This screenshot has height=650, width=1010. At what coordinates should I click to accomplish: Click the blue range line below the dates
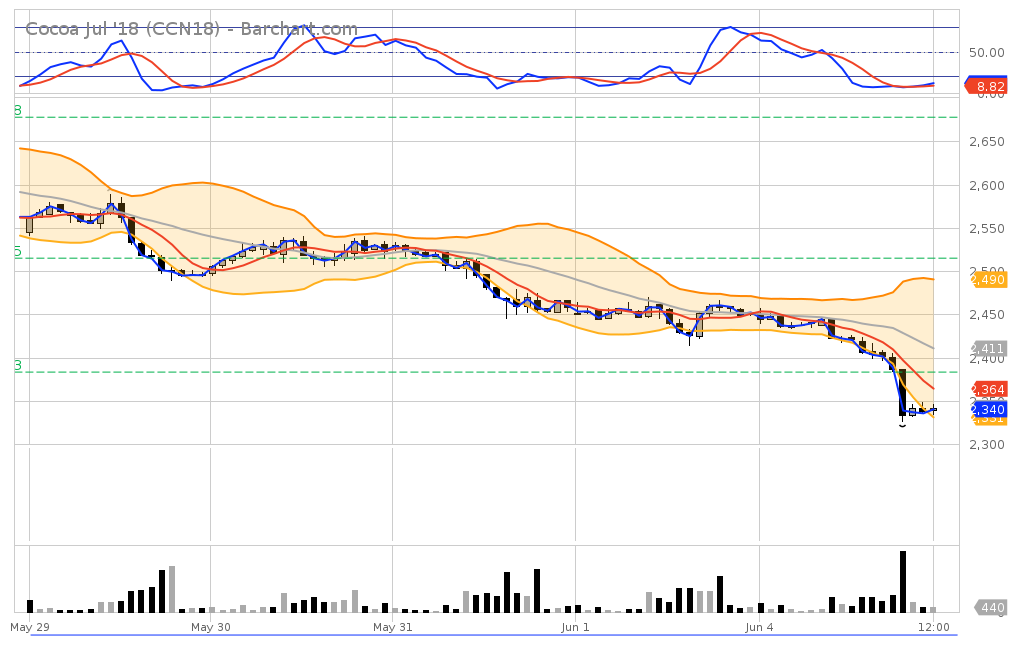click(493, 635)
